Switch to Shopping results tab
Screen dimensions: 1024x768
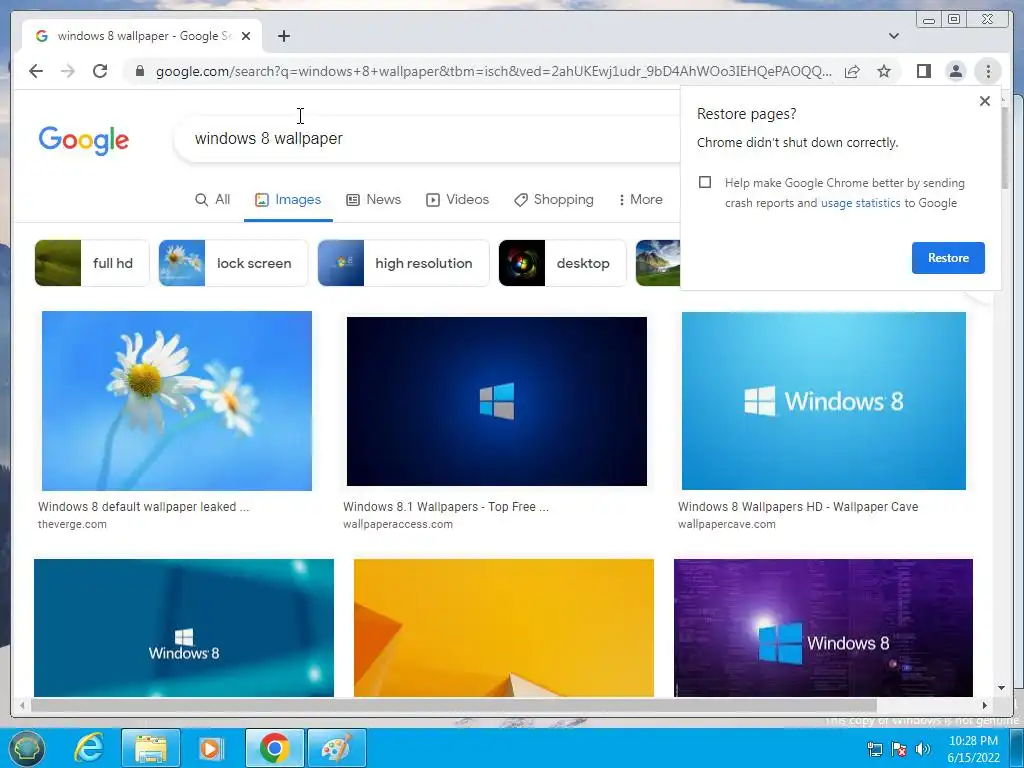point(554,200)
